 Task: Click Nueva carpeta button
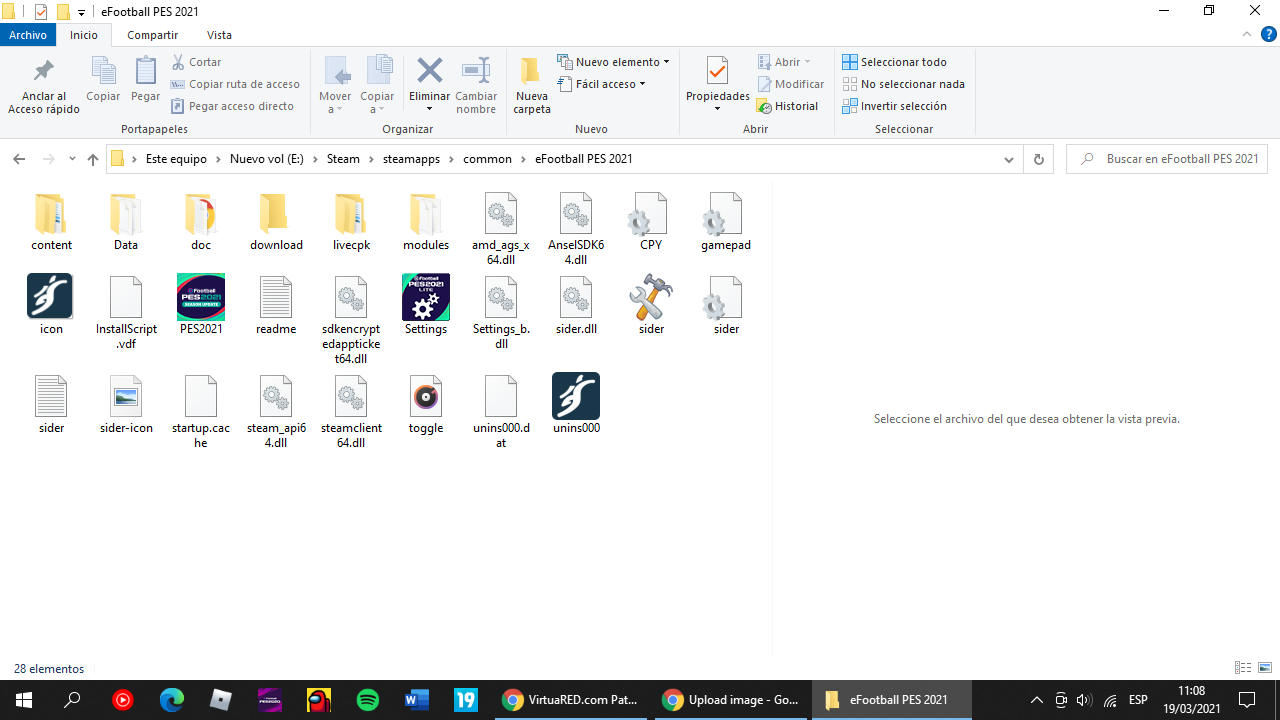pos(532,84)
